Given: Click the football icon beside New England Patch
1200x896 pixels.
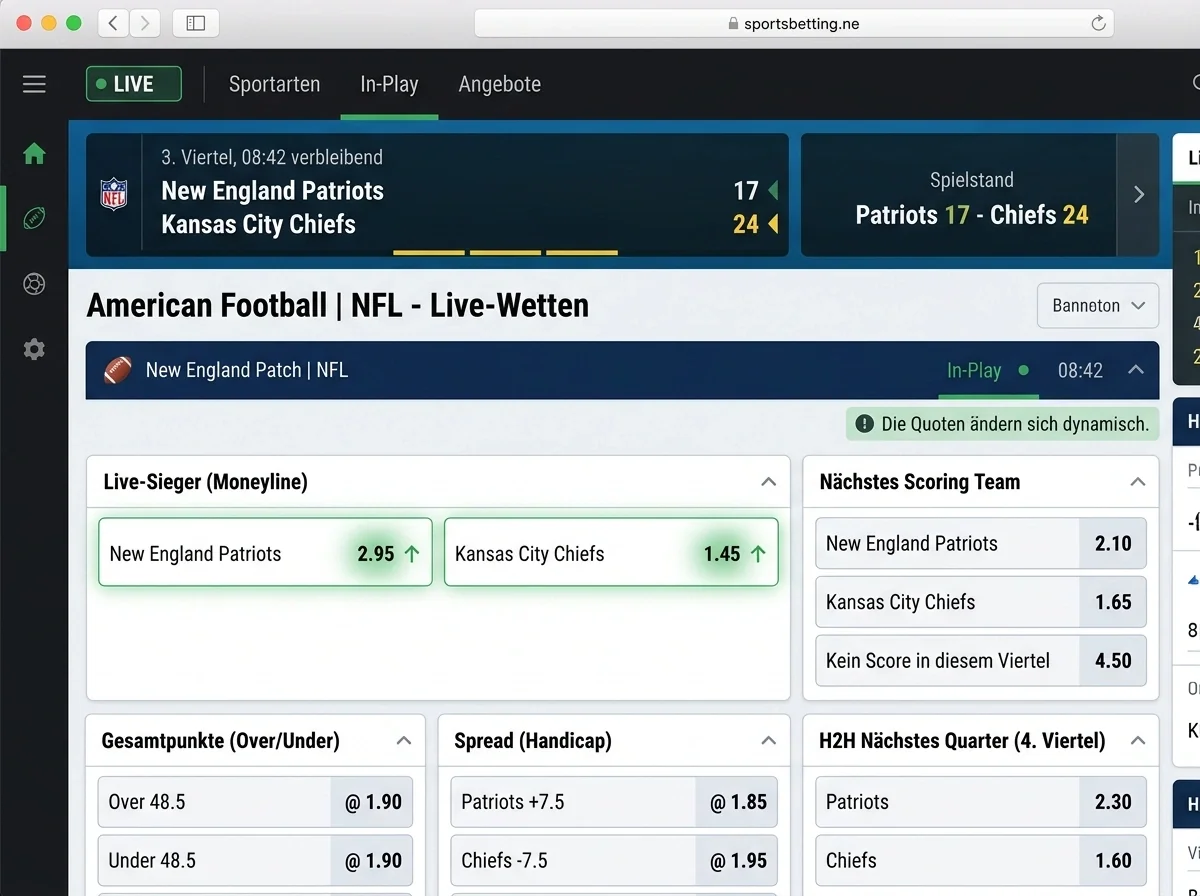Looking at the screenshot, I should coord(118,370).
